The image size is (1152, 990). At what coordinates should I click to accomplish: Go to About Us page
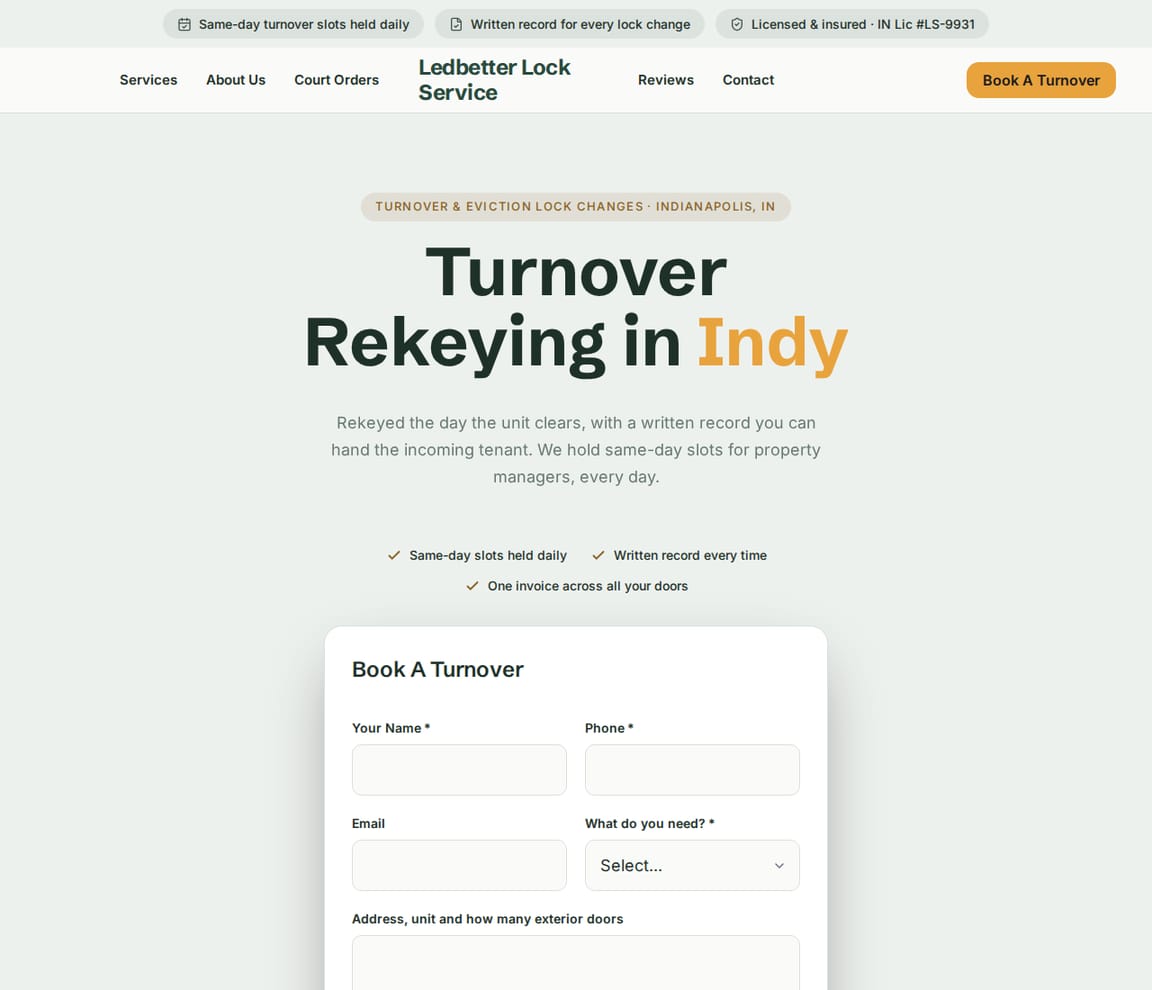click(x=236, y=80)
